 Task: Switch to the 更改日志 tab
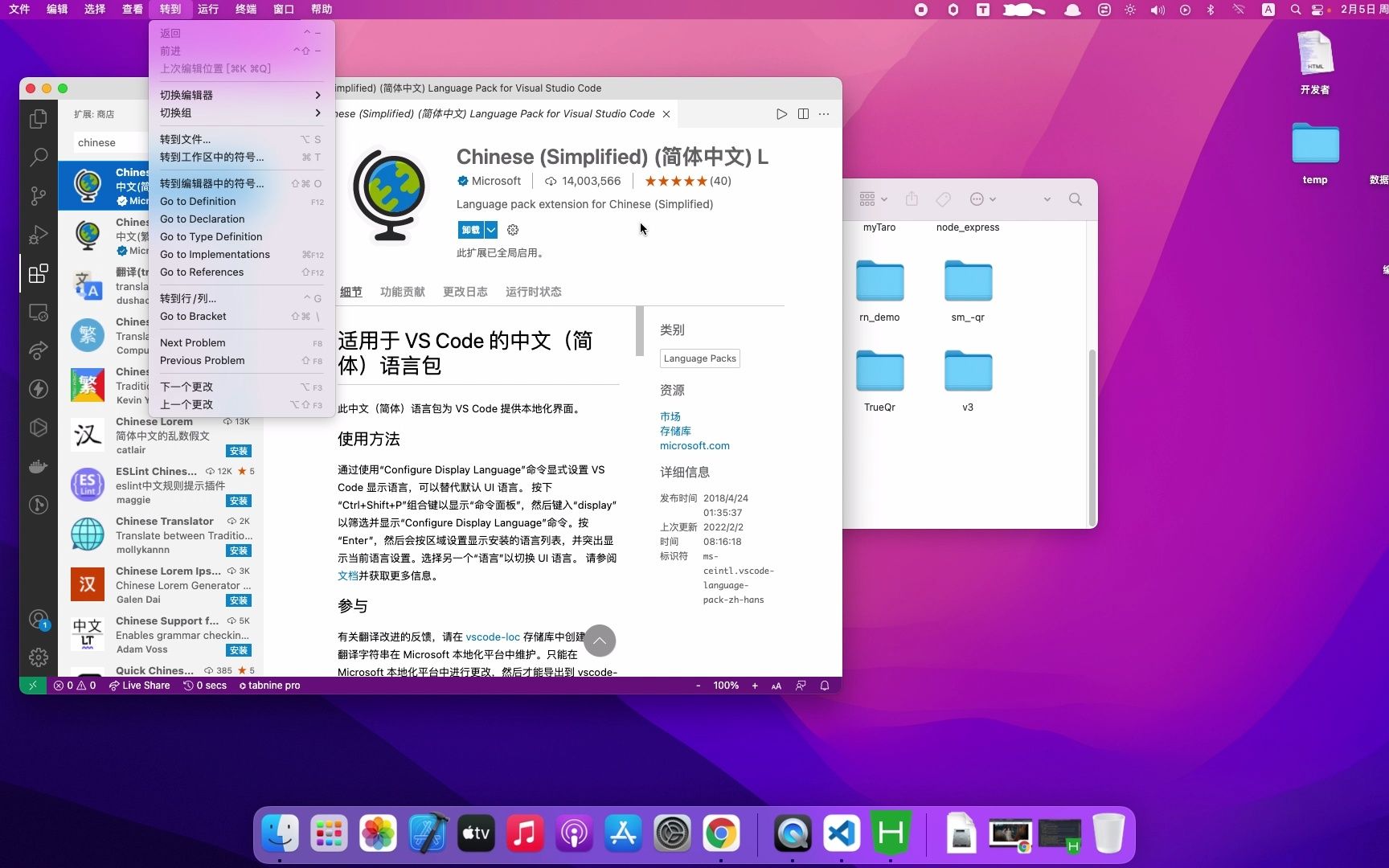(x=465, y=292)
